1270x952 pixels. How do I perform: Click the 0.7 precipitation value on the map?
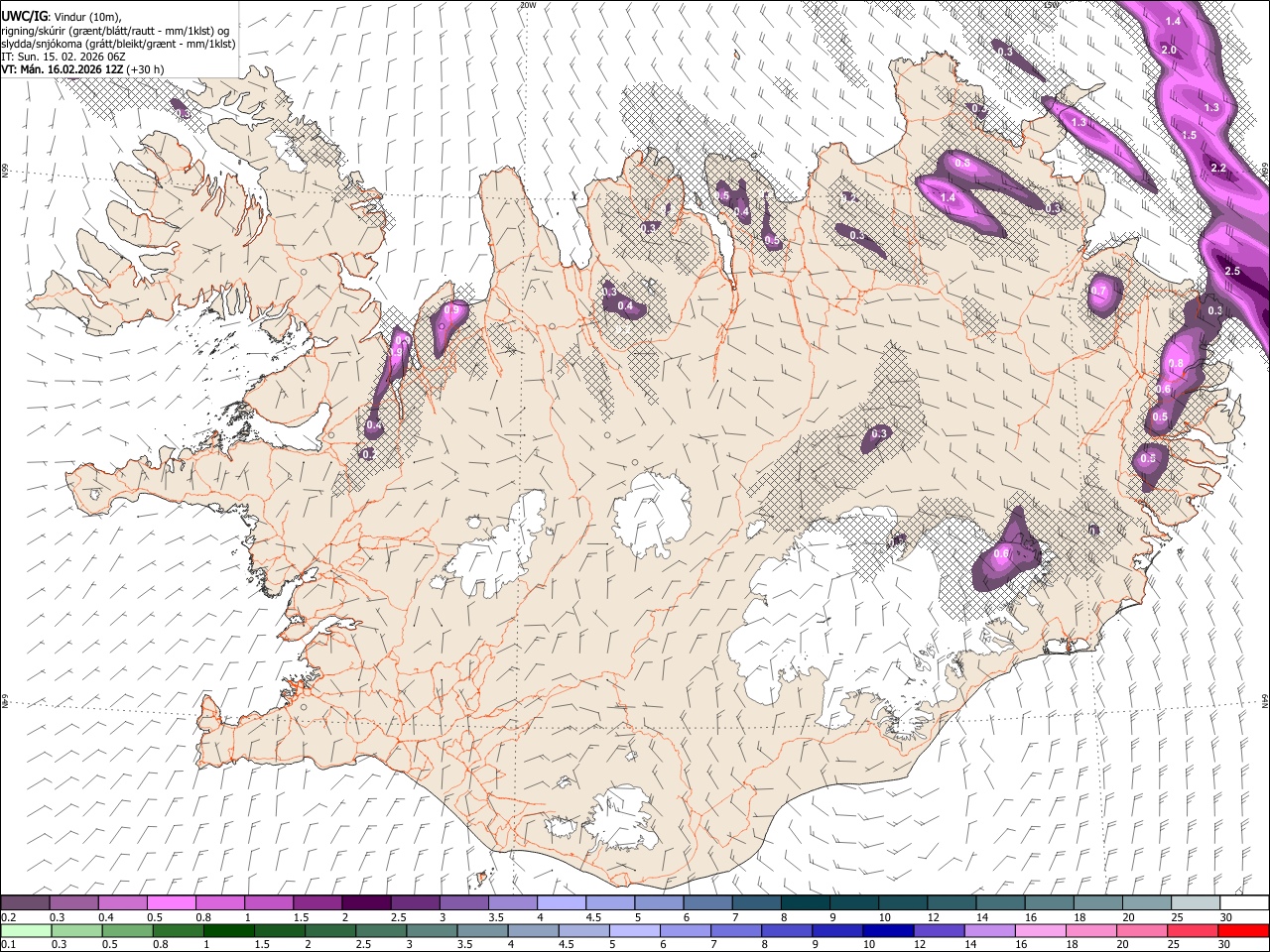click(1098, 292)
